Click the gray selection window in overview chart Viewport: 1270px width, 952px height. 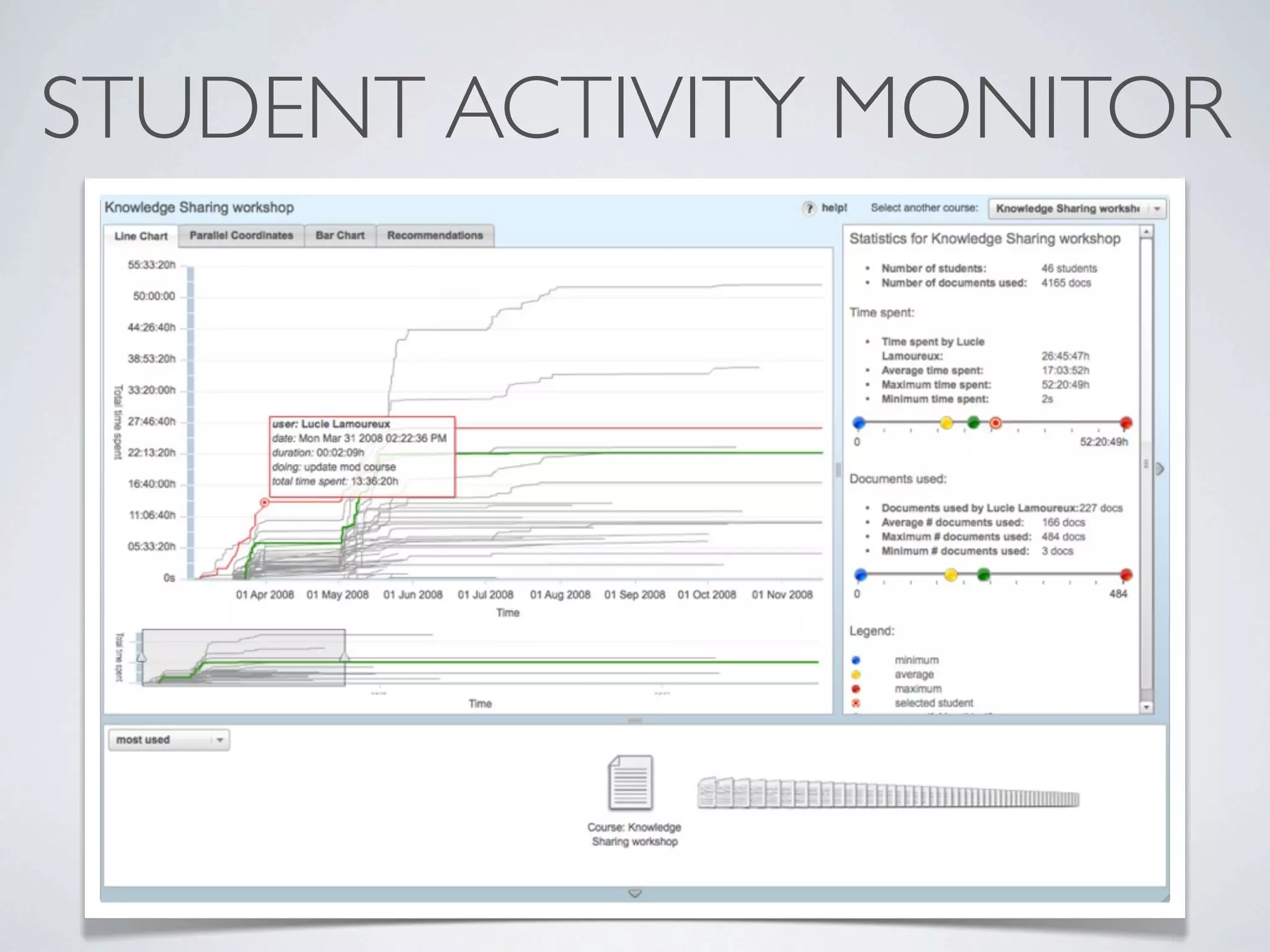pos(243,658)
